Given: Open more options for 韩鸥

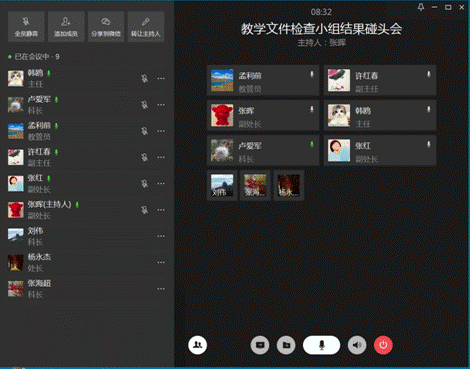Looking at the screenshot, I should (x=161, y=78).
